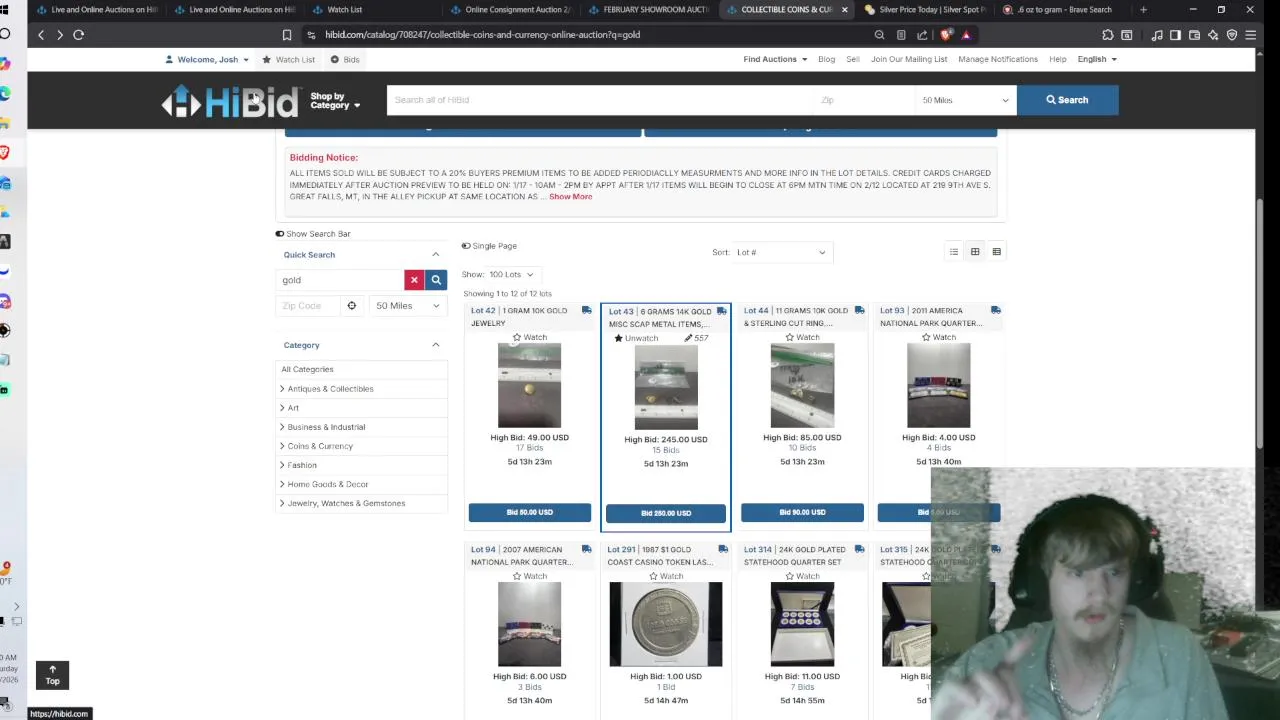The height and width of the screenshot is (720, 1280).
Task: Open the Welcome, Josh account menu
Action: tap(207, 60)
